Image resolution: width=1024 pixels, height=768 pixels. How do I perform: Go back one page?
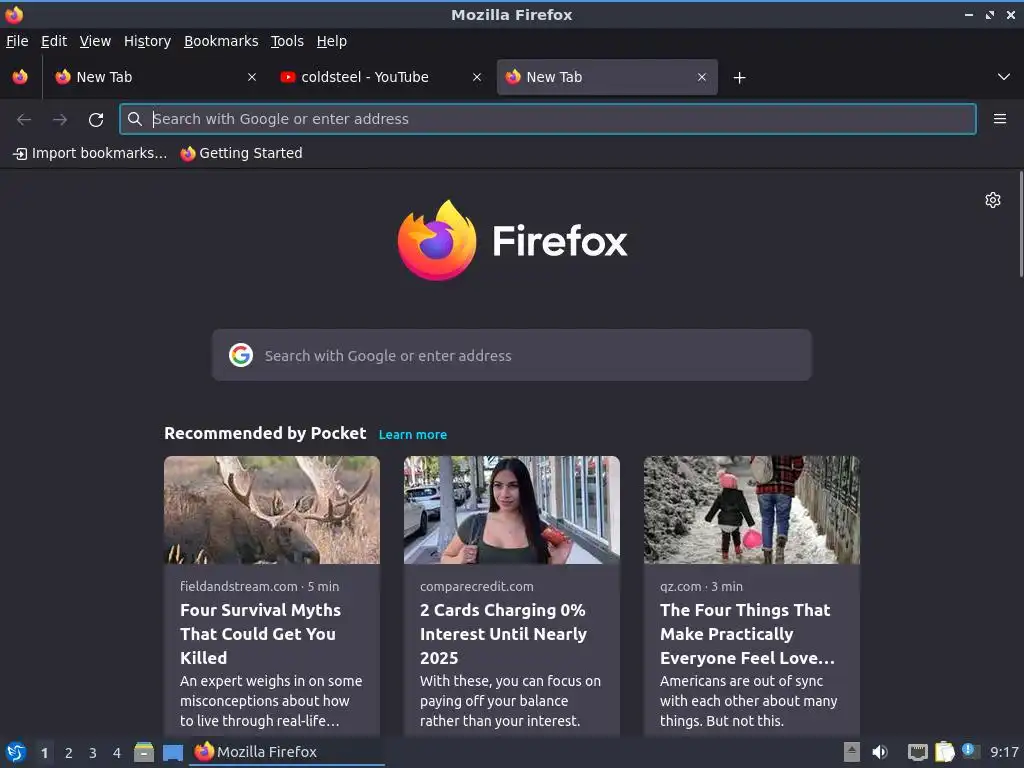tap(24, 120)
